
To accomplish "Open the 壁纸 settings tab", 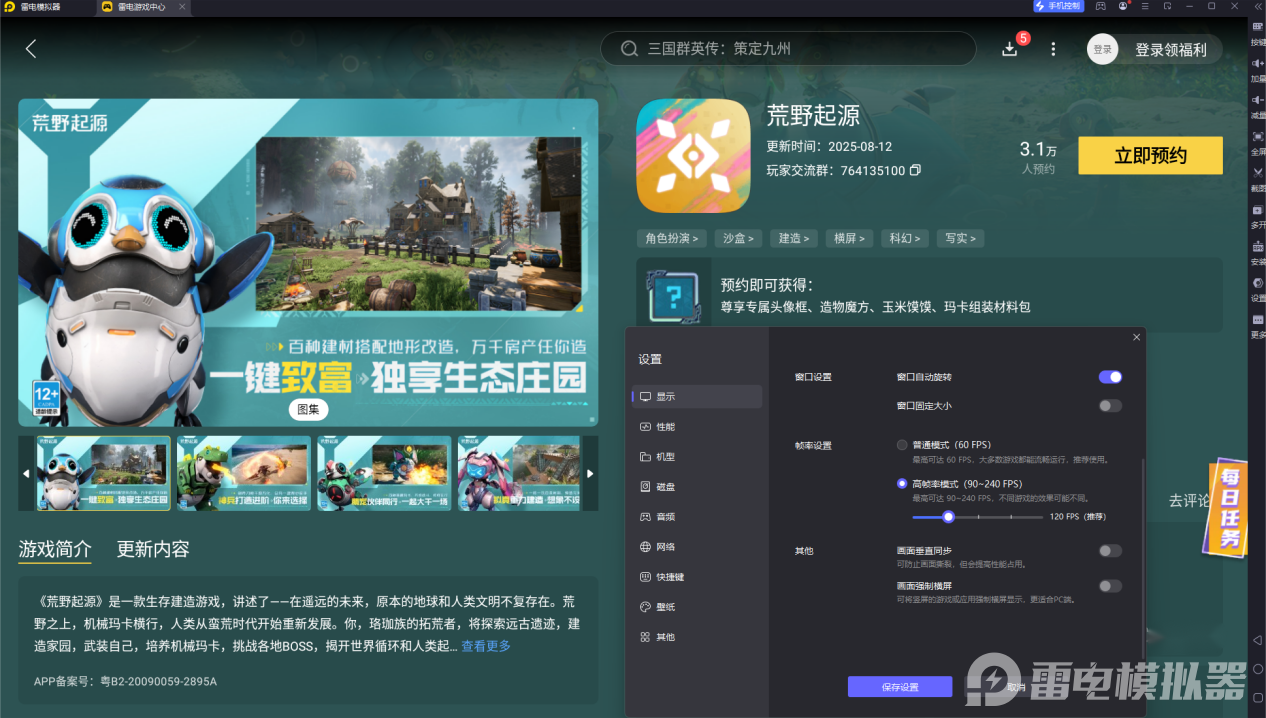I will (x=696, y=607).
